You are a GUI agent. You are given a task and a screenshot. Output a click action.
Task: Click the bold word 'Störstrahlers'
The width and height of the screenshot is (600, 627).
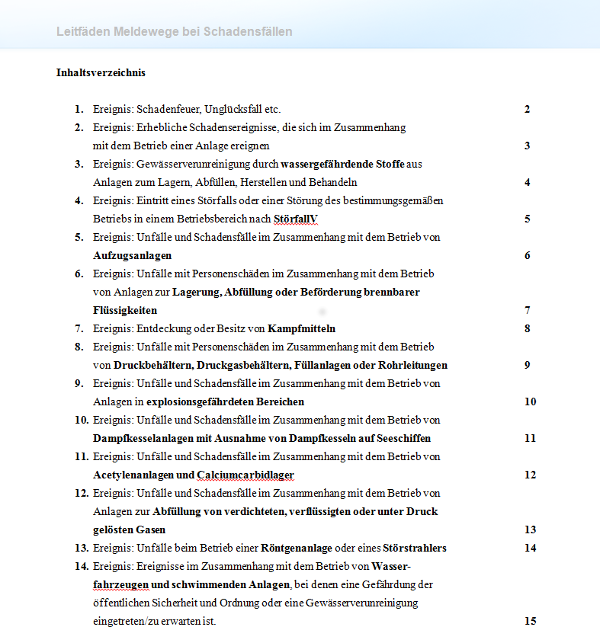[411, 548]
